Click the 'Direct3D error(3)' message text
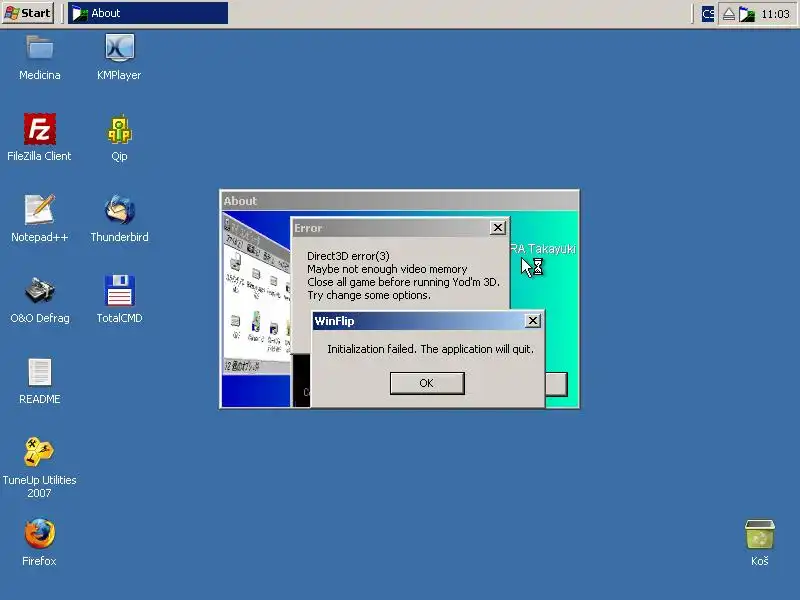 pos(348,256)
